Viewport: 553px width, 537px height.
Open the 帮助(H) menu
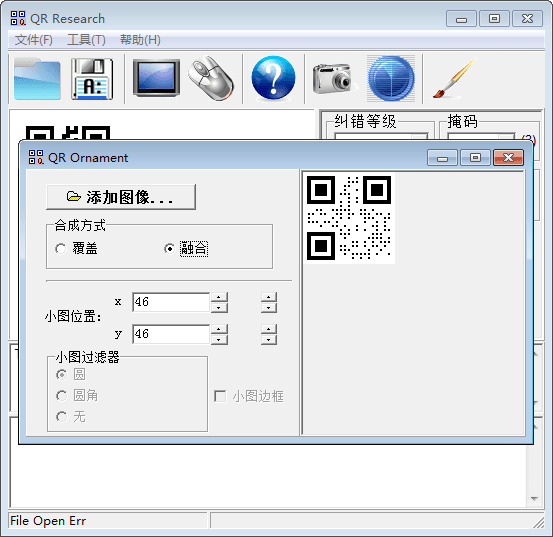click(x=140, y=40)
